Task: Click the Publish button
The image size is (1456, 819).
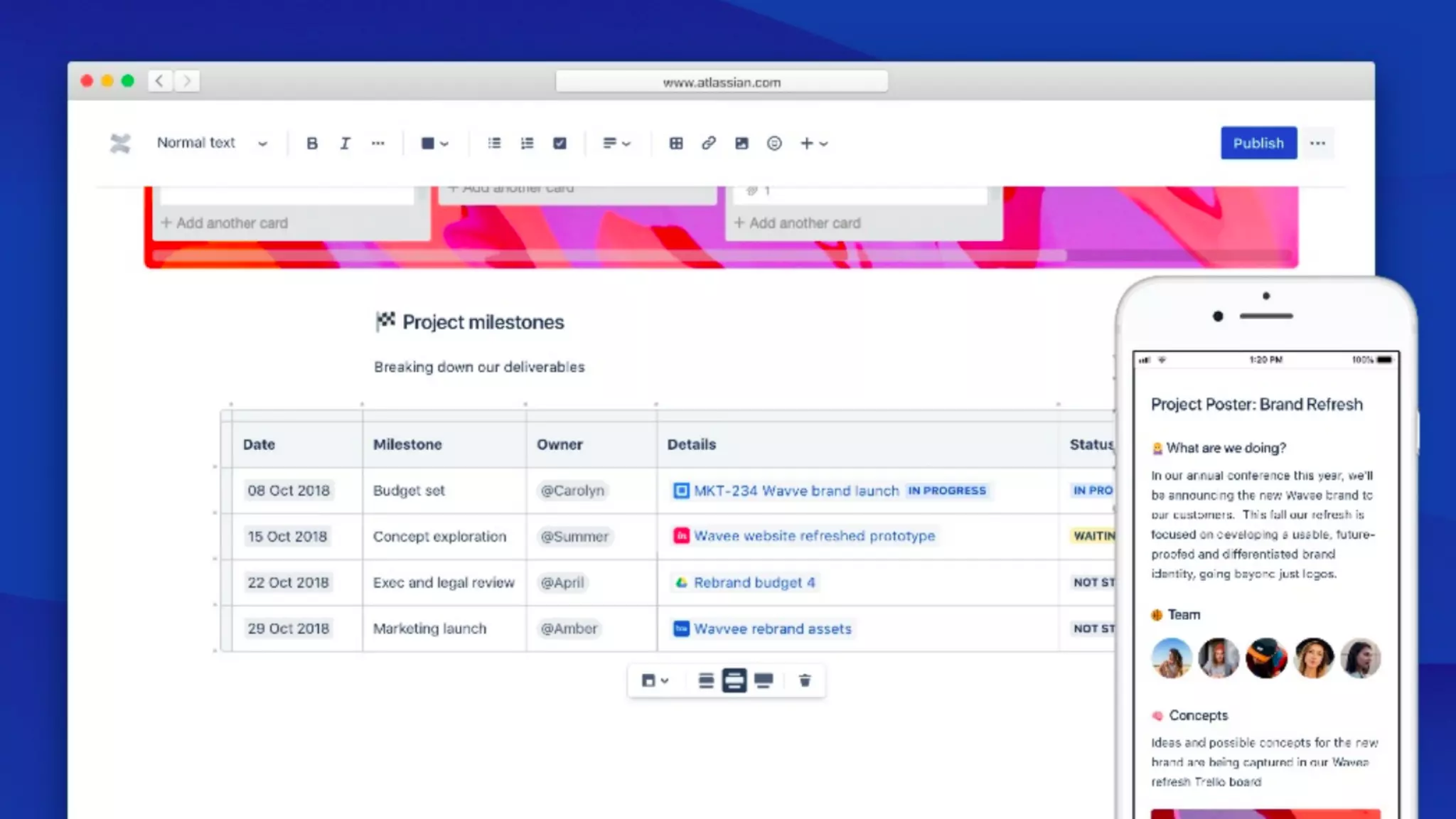Action: click(x=1258, y=143)
